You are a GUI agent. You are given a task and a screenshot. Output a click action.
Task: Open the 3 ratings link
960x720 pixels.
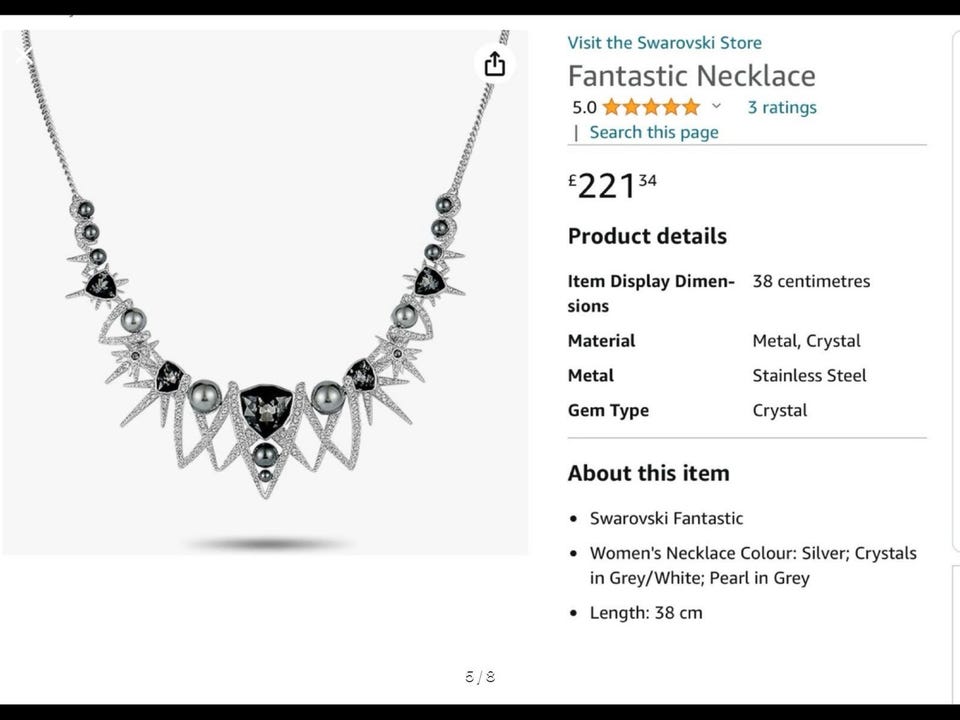[782, 107]
